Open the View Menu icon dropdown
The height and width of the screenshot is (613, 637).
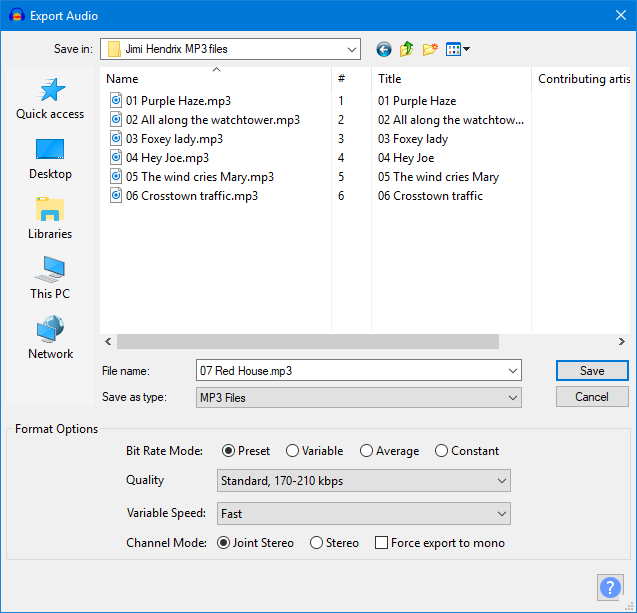[457, 49]
